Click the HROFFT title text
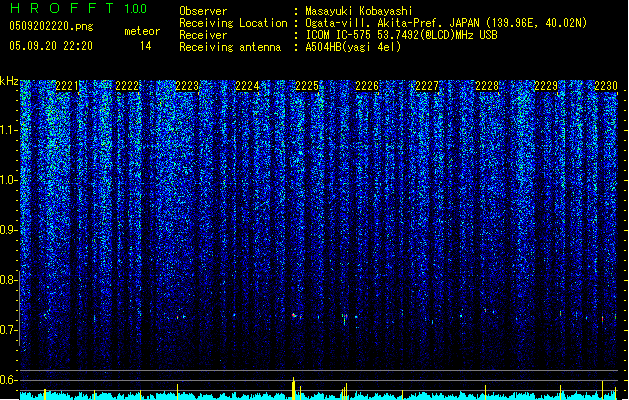The height and width of the screenshot is (400, 629). tap(62, 8)
